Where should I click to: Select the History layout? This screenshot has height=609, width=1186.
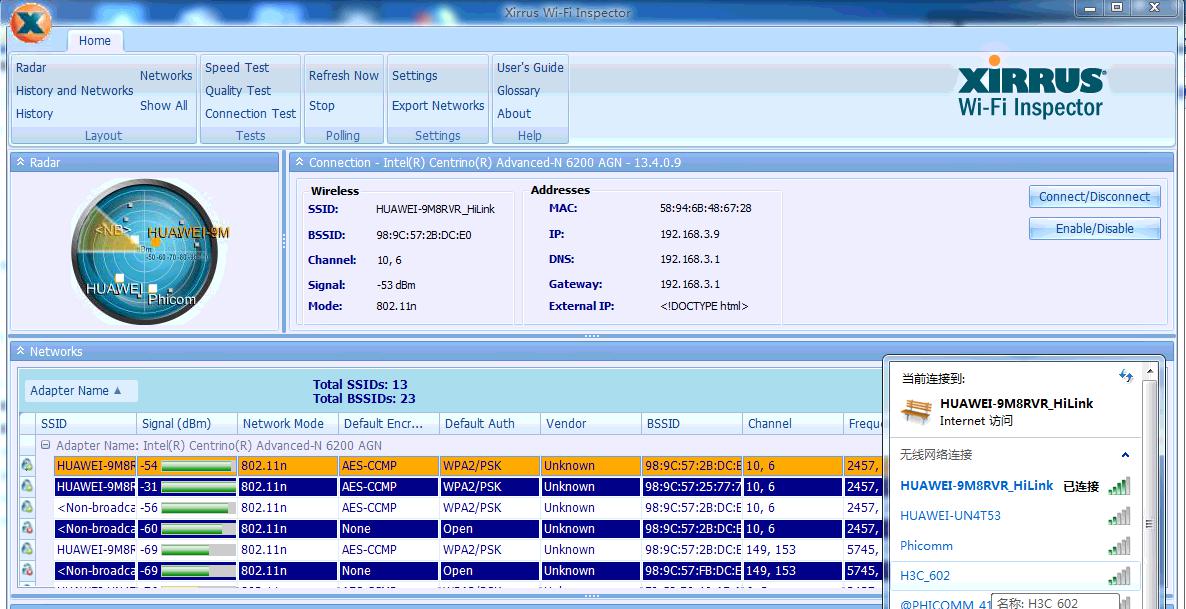tap(34, 113)
